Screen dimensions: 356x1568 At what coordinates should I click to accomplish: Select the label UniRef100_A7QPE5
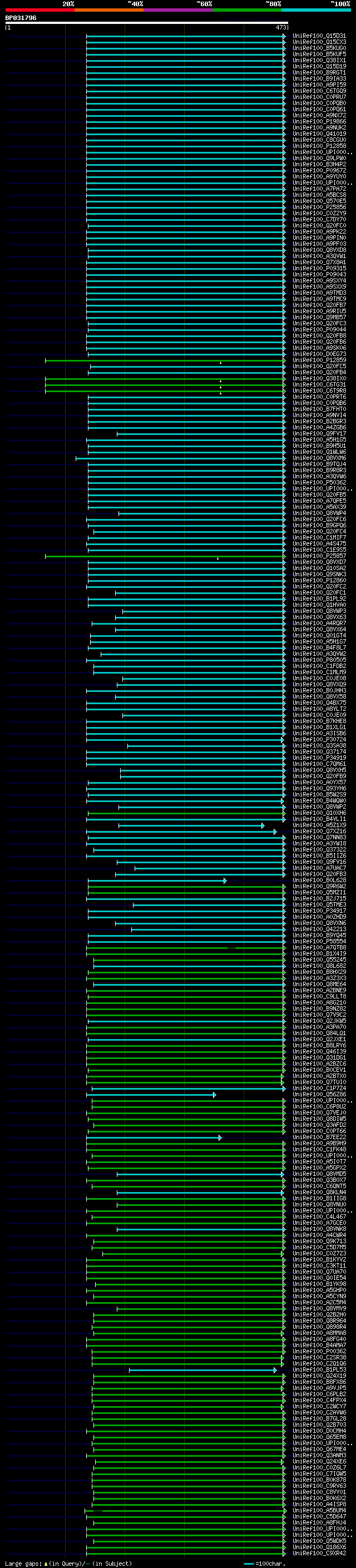[x=319, y=501]
